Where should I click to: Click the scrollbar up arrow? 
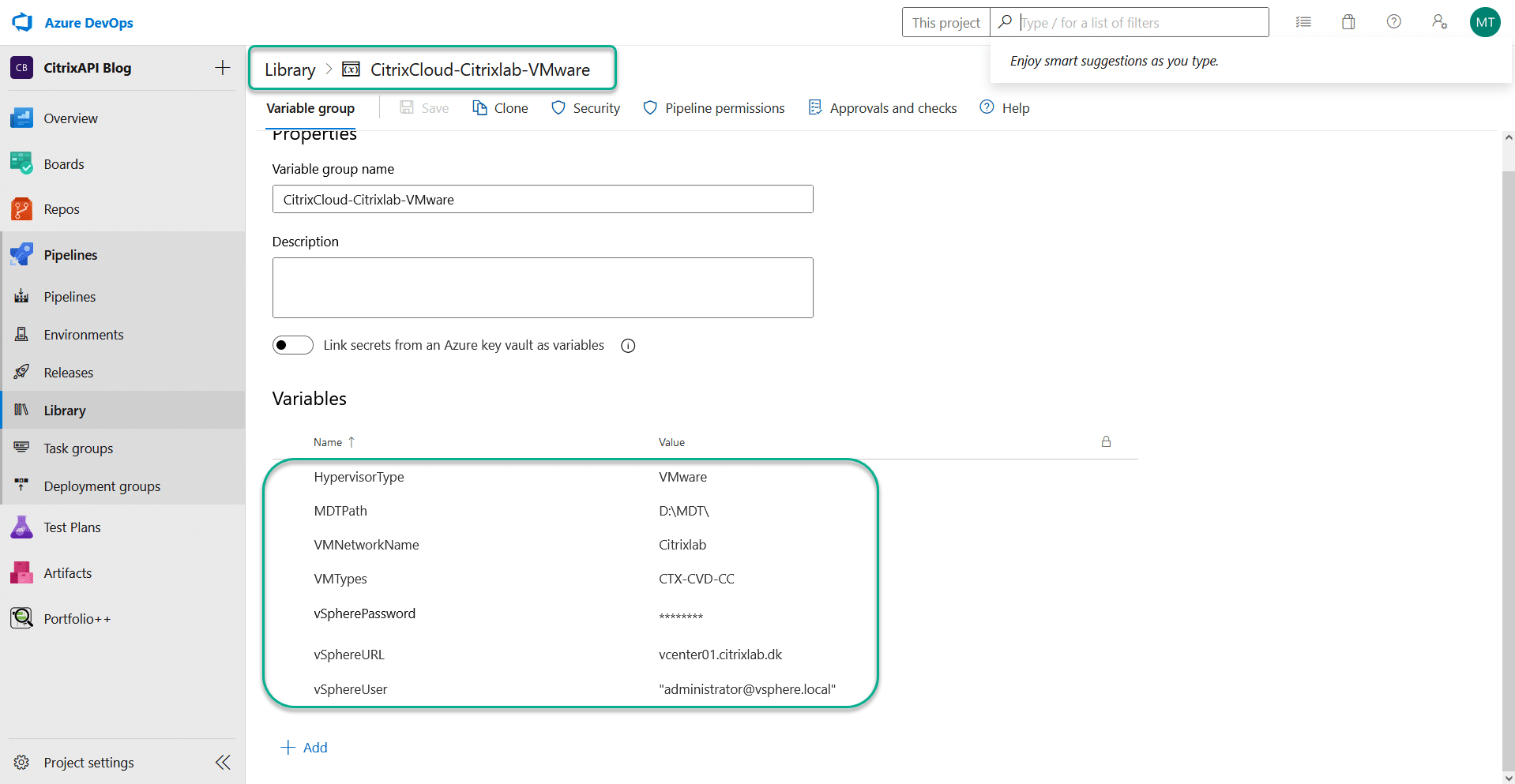coord(1509,137)
